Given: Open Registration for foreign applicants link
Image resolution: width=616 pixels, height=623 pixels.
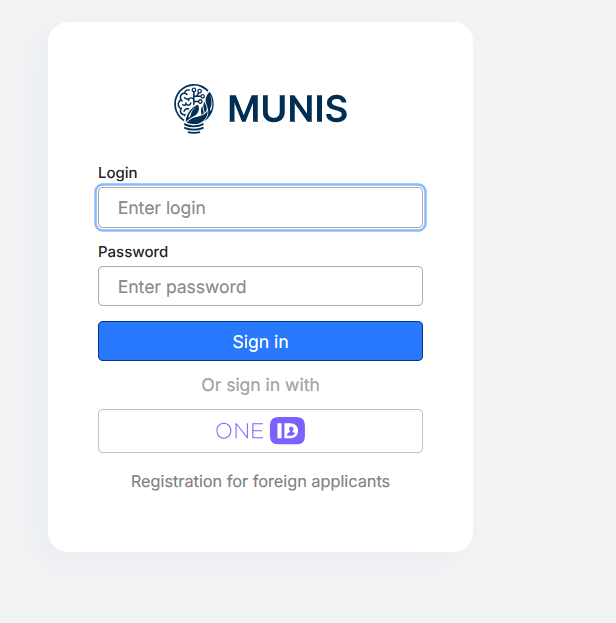Looking at the screenshot, I should coord(260,482).
